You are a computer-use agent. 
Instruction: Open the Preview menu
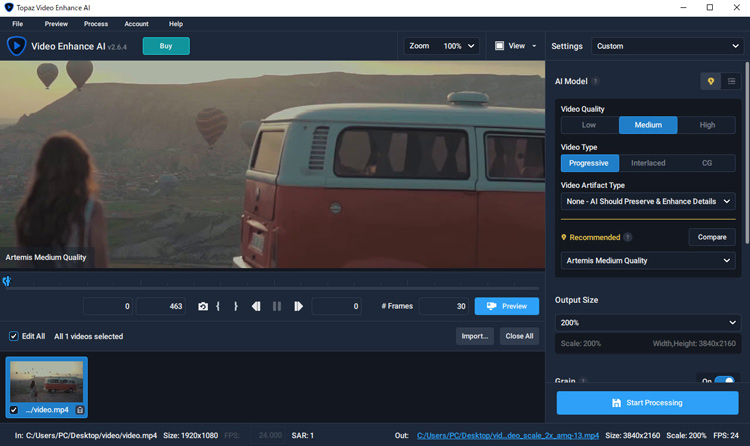[x=56, y=24]
